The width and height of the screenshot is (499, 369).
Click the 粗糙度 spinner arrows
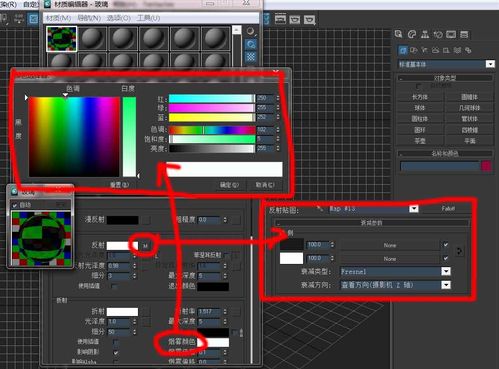[225, 220]
